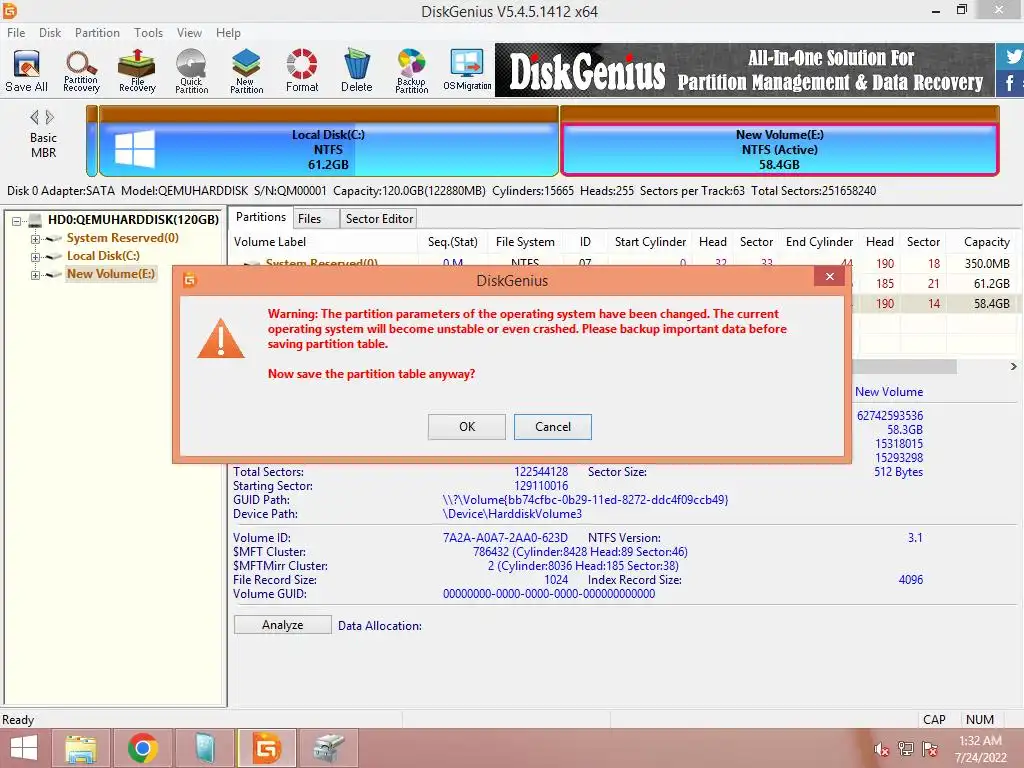The width and height of the screenshot is (1024, 768).
Task: Go to the next disk arrow
Action: coord(50,118)
